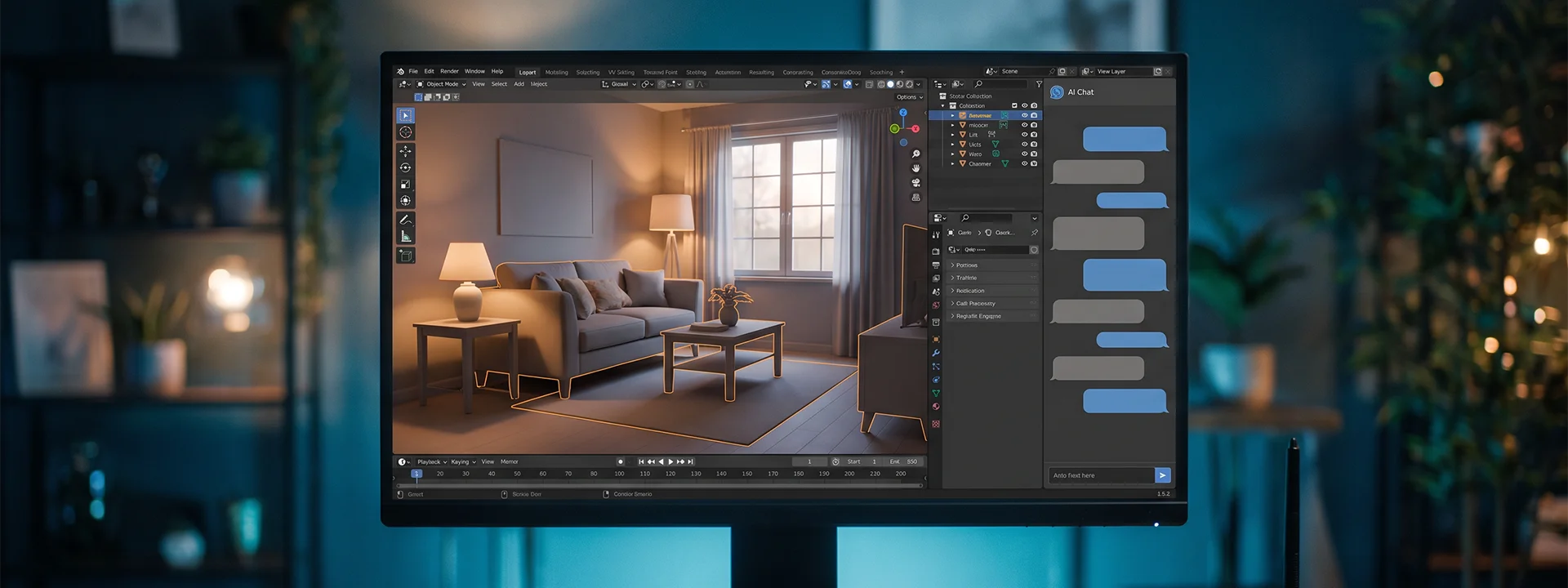Open the Object Mode dropdown

pos(441,84)
